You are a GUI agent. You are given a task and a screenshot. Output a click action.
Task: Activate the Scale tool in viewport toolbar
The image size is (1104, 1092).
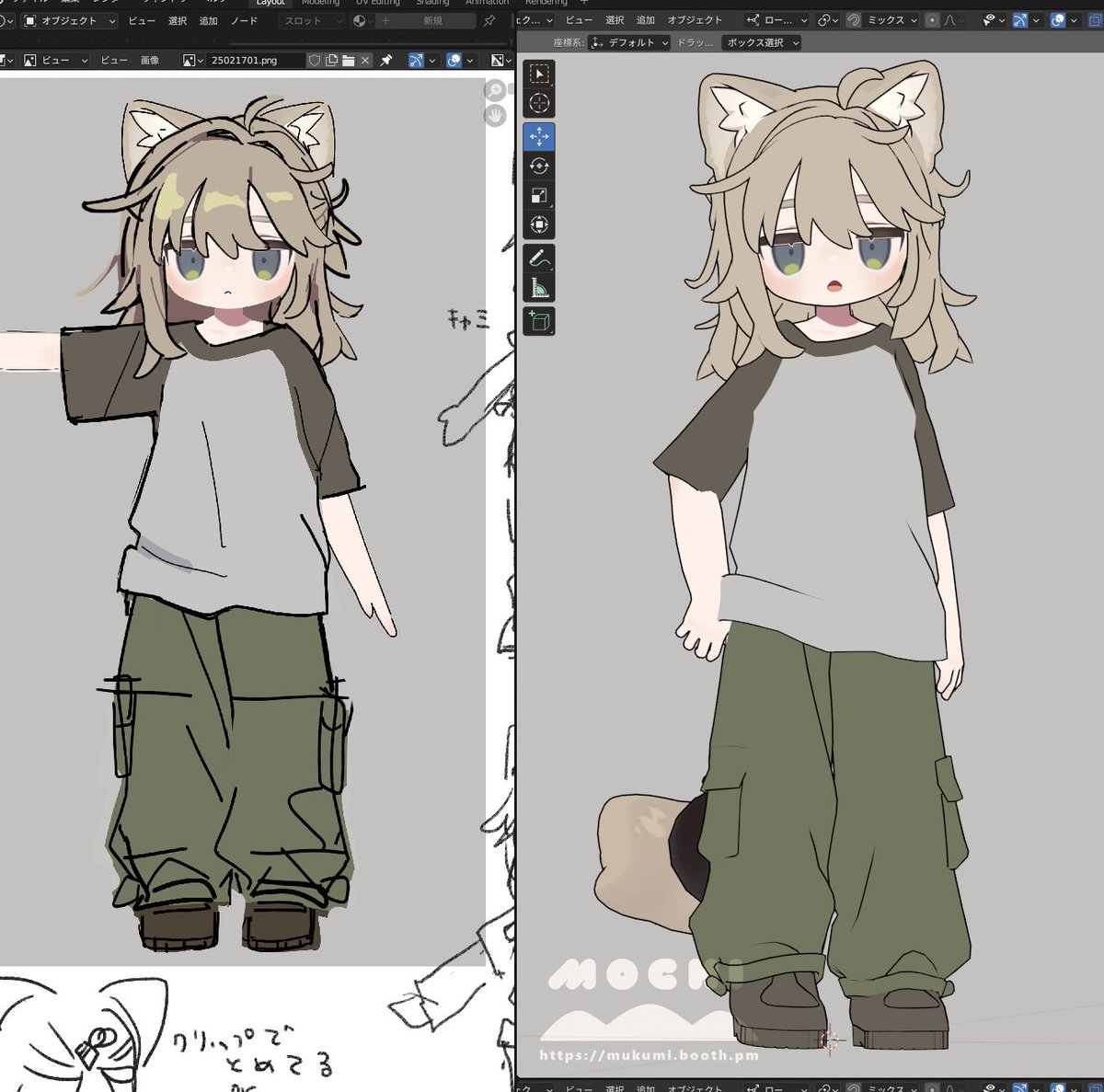tap(539, 195)
